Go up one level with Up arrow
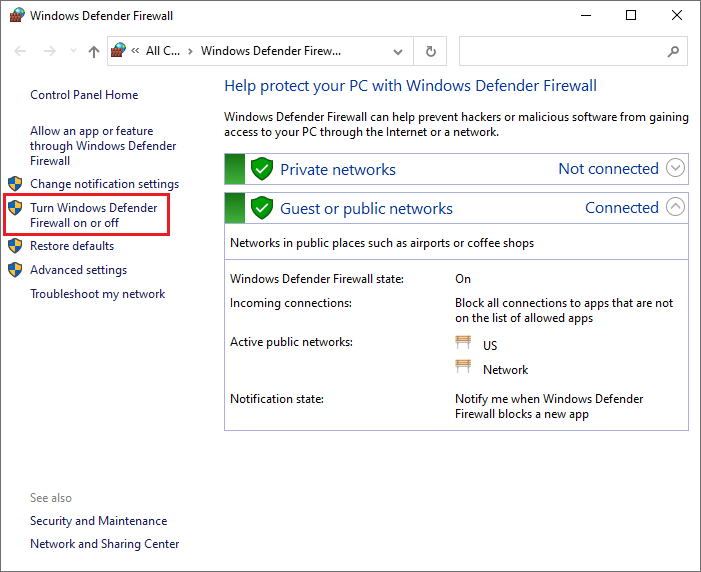The image size is (701, 572). (94, 51)
